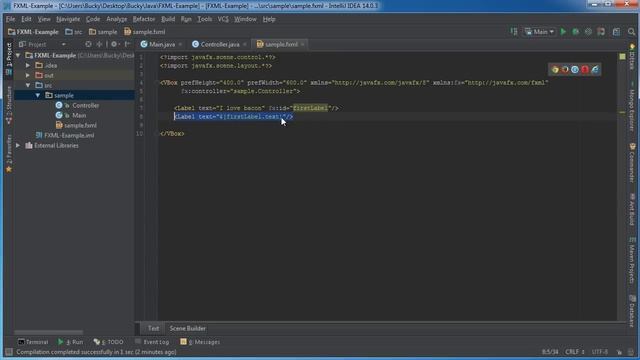Expand External Libraries node
This screenshot has height=360, width=640.
(x=18, y=145)
